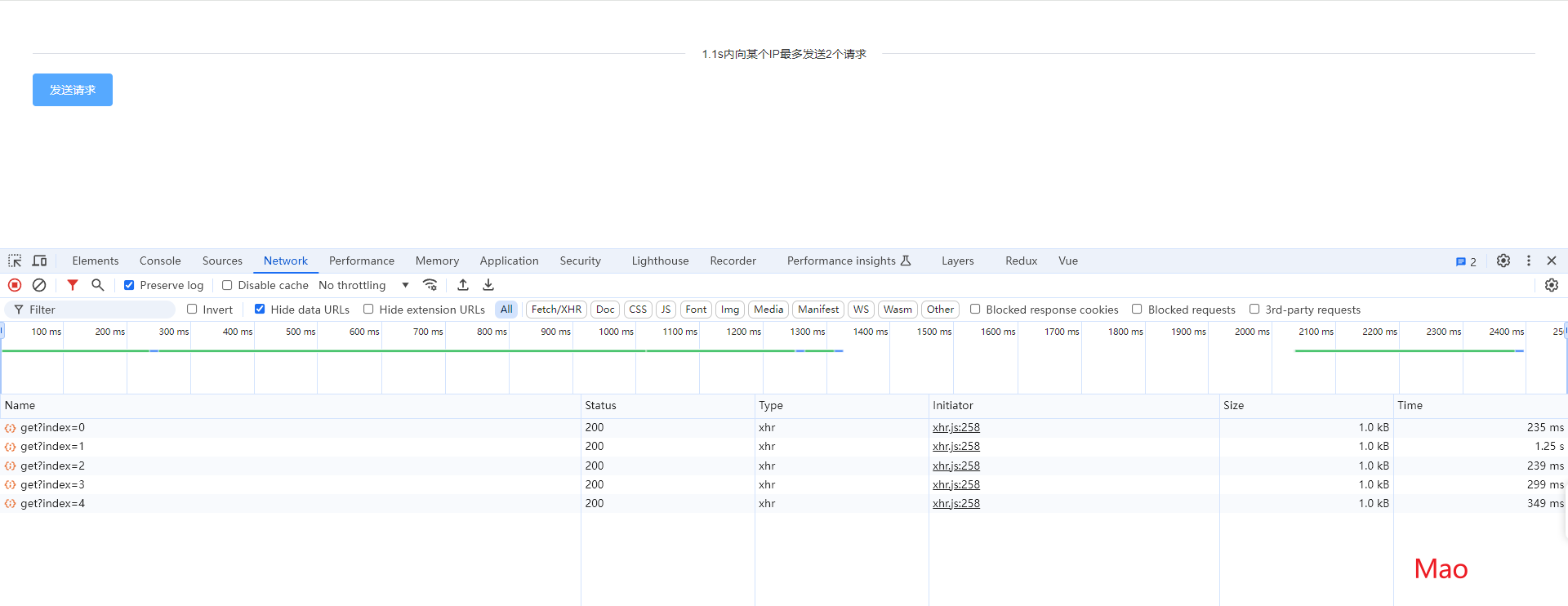Export HAR file download icon
Viewport: 1568px width, 606px height.
tap(488, 285)
